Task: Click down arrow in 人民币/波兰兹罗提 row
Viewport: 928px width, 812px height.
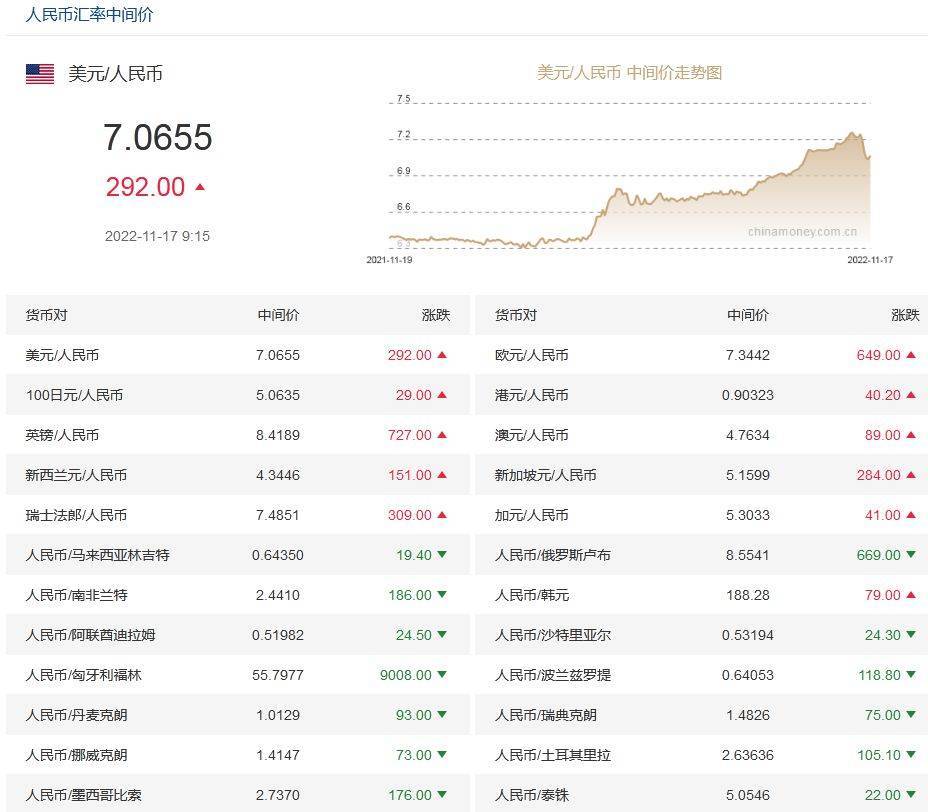Action: (911, 675)
